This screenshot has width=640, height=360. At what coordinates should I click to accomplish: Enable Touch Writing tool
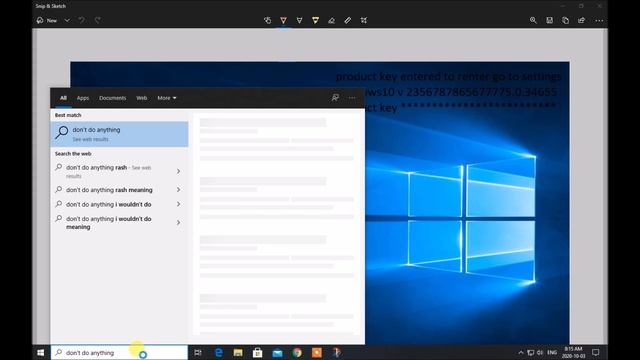[x=267, y=20]
